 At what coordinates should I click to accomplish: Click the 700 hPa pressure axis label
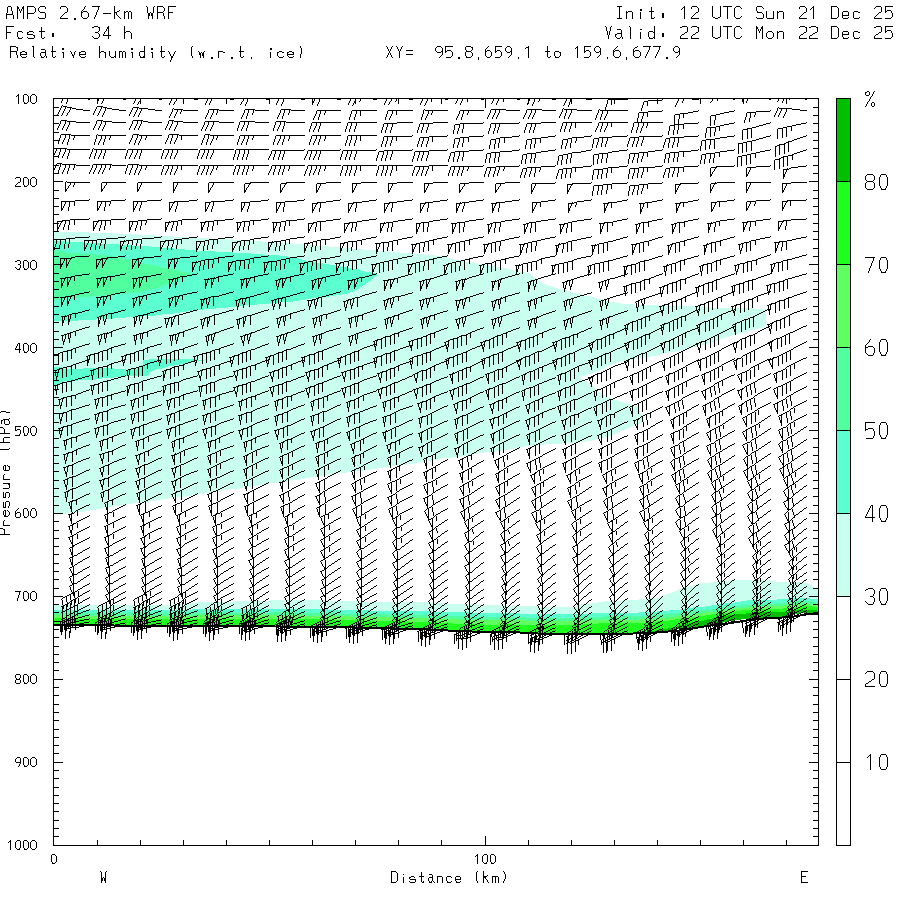click(x=26, y=596)
